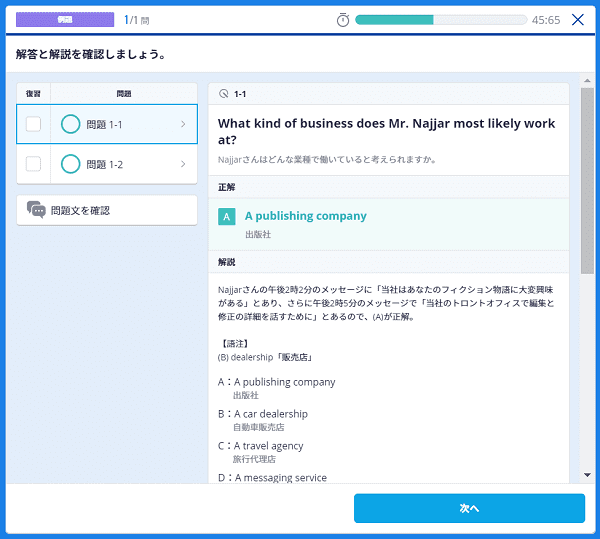
Task: Open the 問題文を確認 button
Action: (106, 210)
